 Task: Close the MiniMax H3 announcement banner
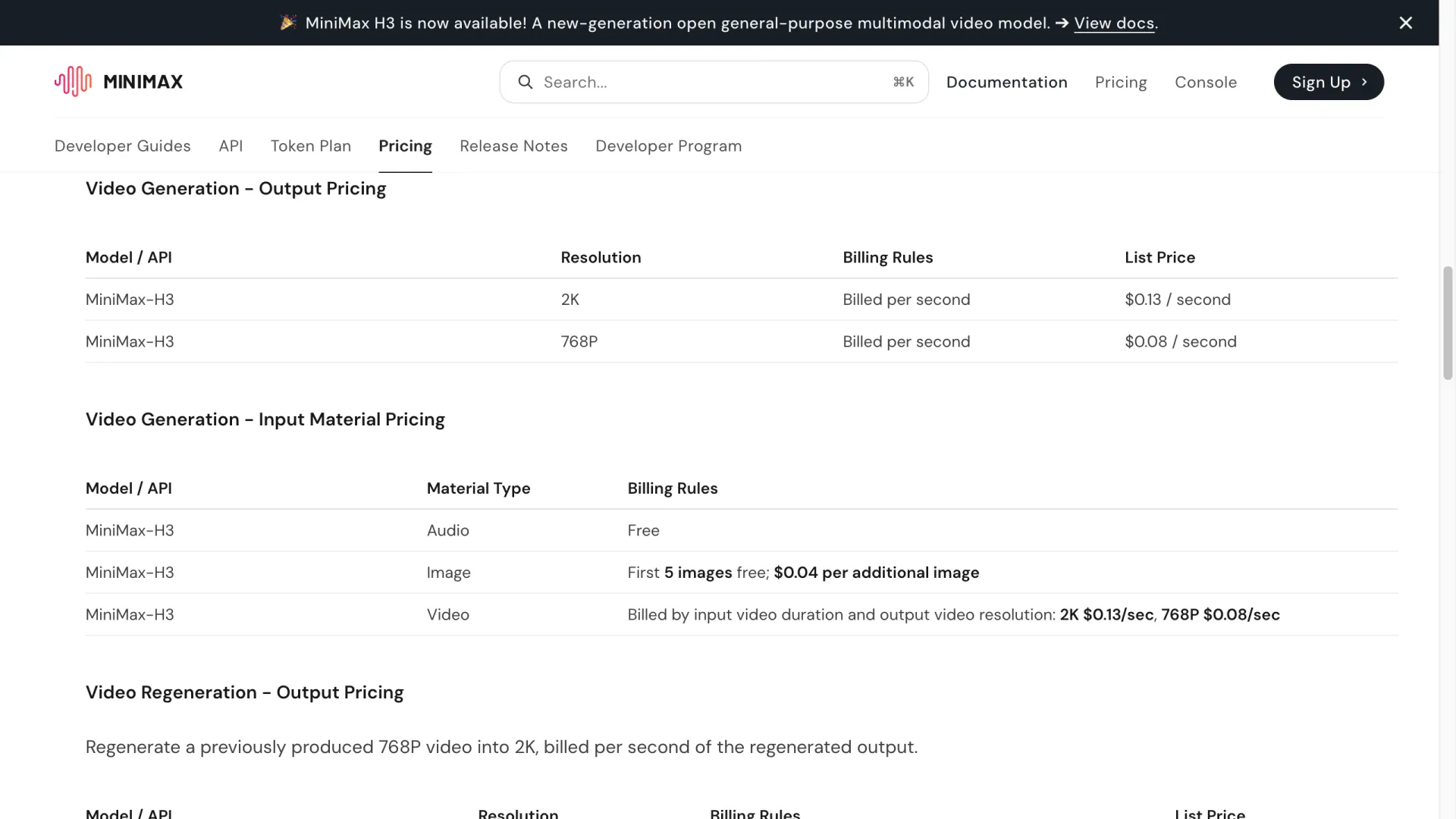point(1405,23)
